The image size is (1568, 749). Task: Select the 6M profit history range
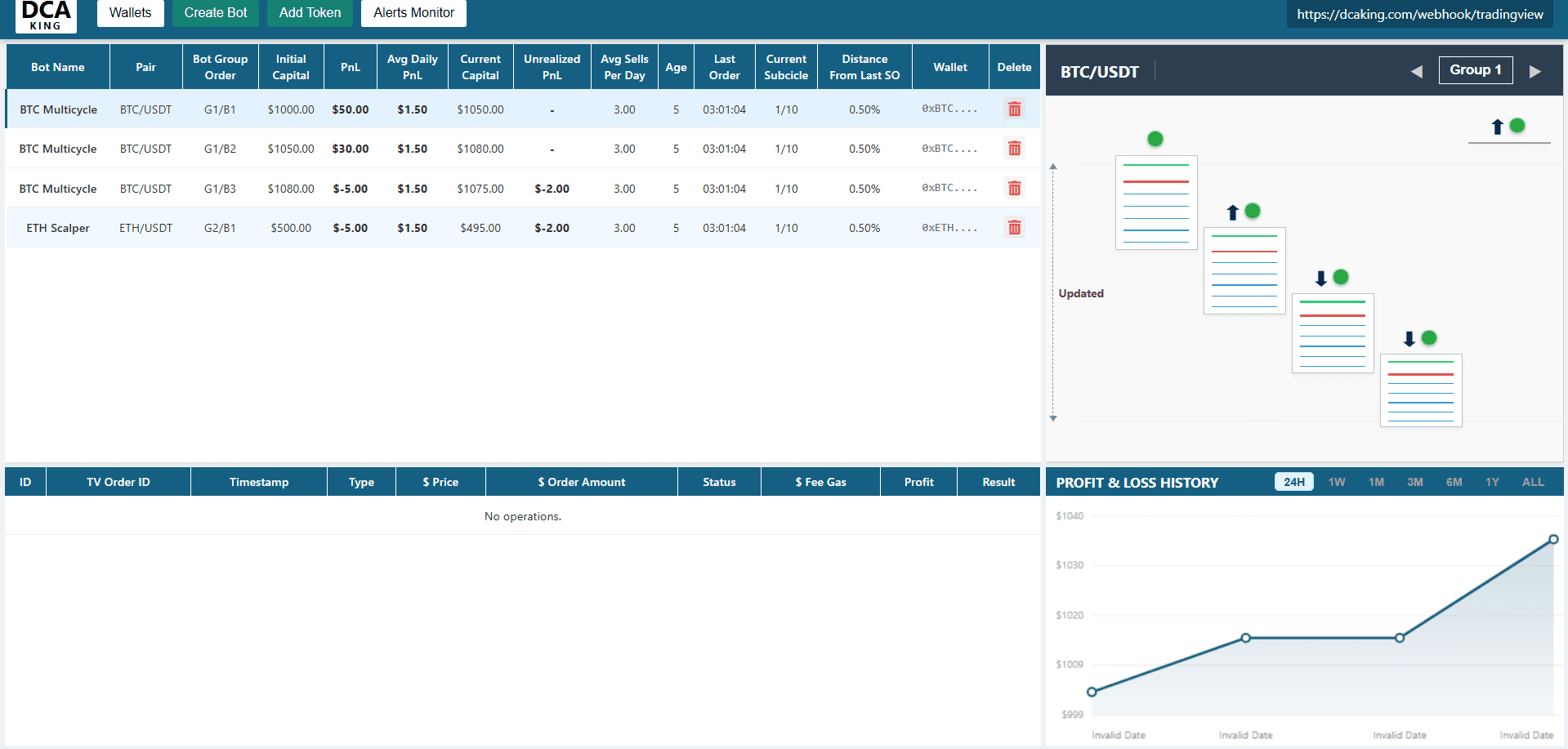click(1454, 482)
